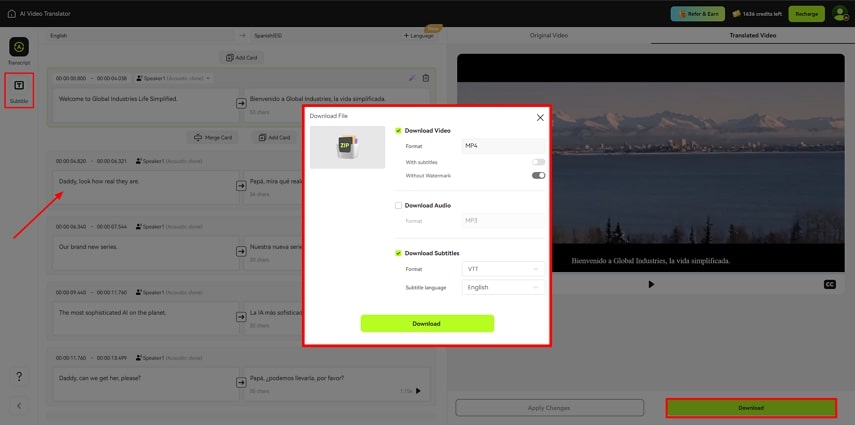855x425 pixels.
Task: Click start timestamp 00:00:00.800
Action: 71,79
